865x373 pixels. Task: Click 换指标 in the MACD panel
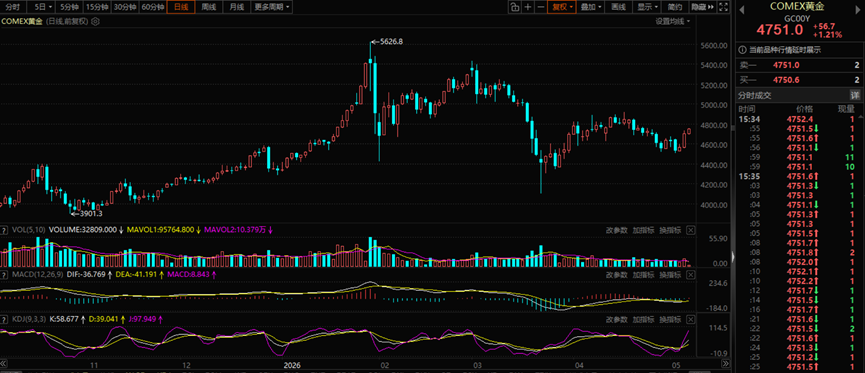[670, 275]
